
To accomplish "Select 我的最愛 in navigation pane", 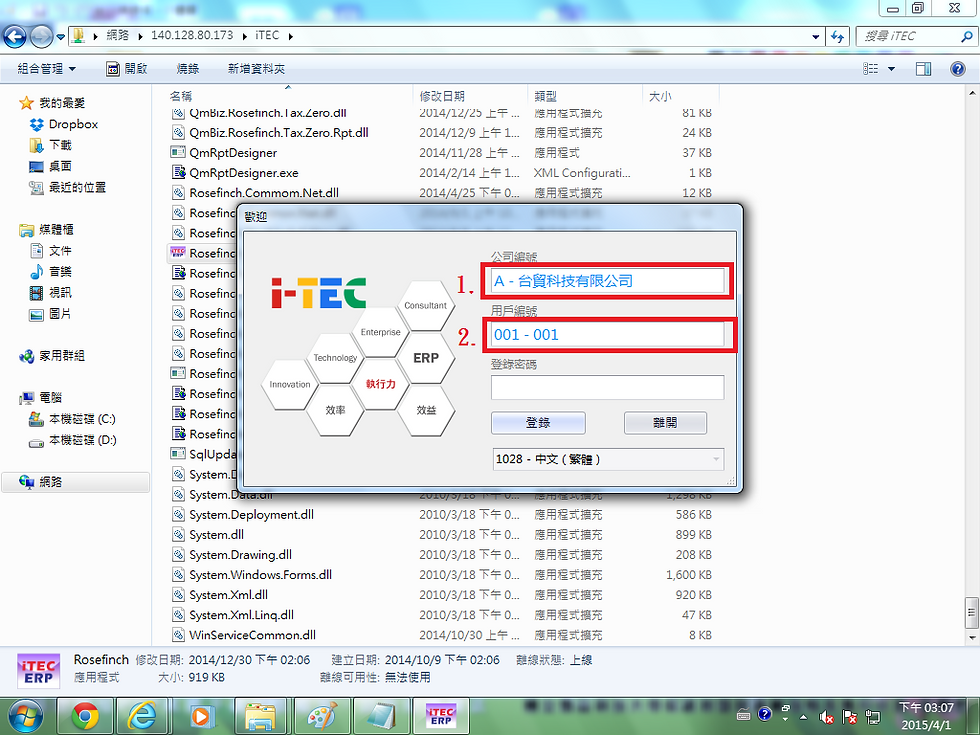I will coord(62,102).
